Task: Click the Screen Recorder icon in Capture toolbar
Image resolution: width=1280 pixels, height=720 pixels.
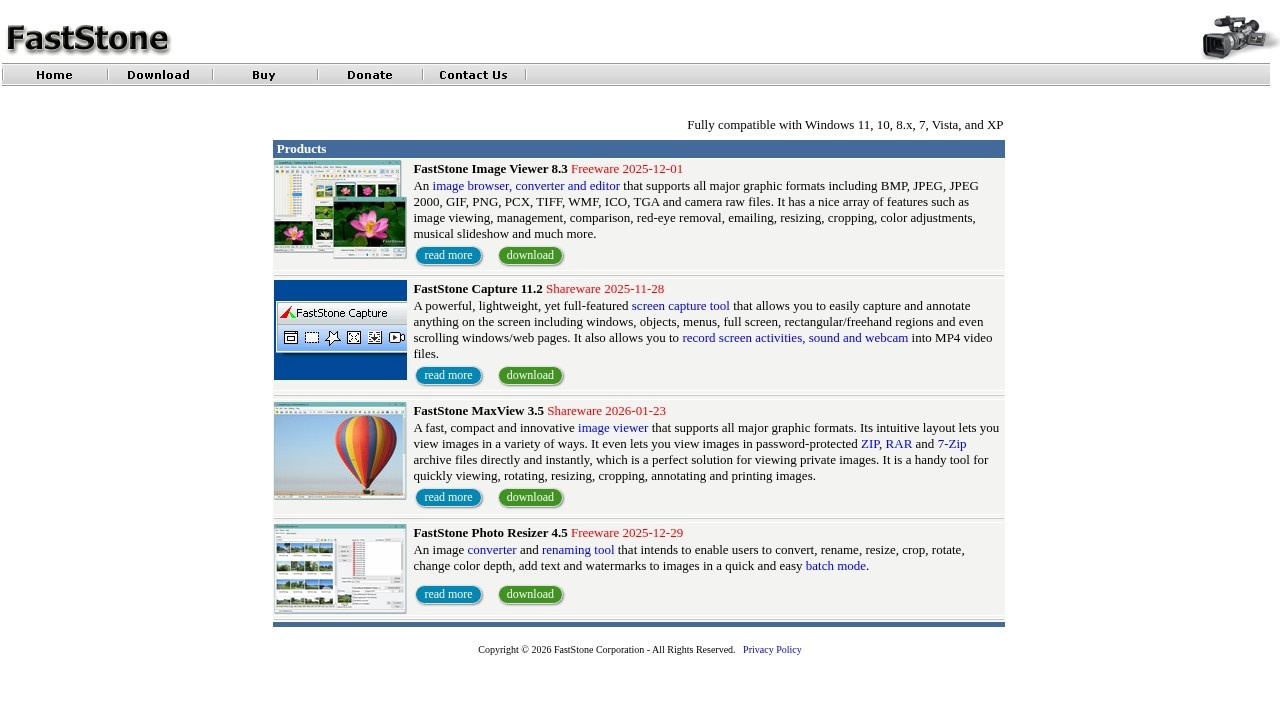Action: (x=396, y=337)
